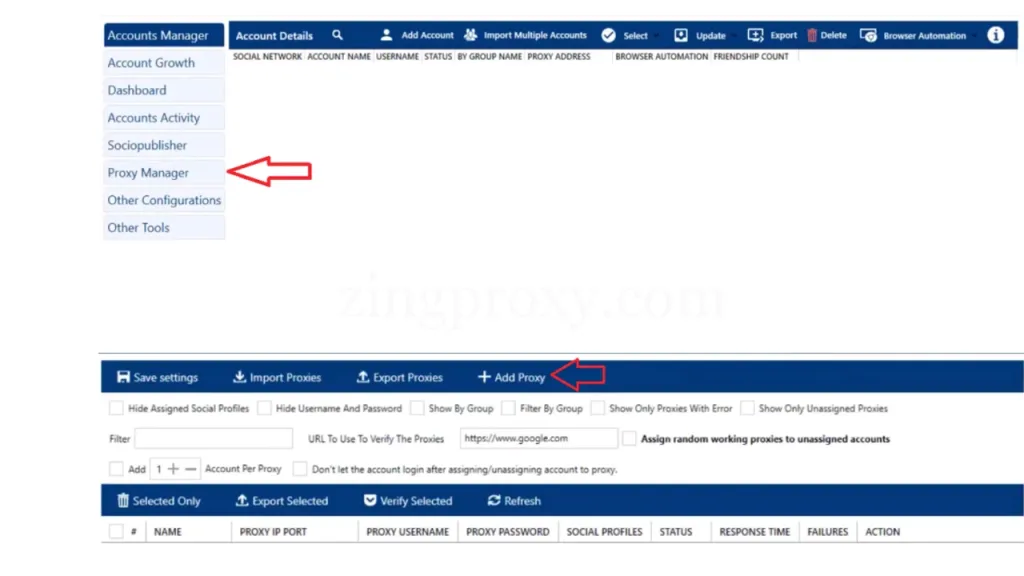Screen dimensions: 1024x576
Task: Open Other Configurations
Action: point(164,200)
